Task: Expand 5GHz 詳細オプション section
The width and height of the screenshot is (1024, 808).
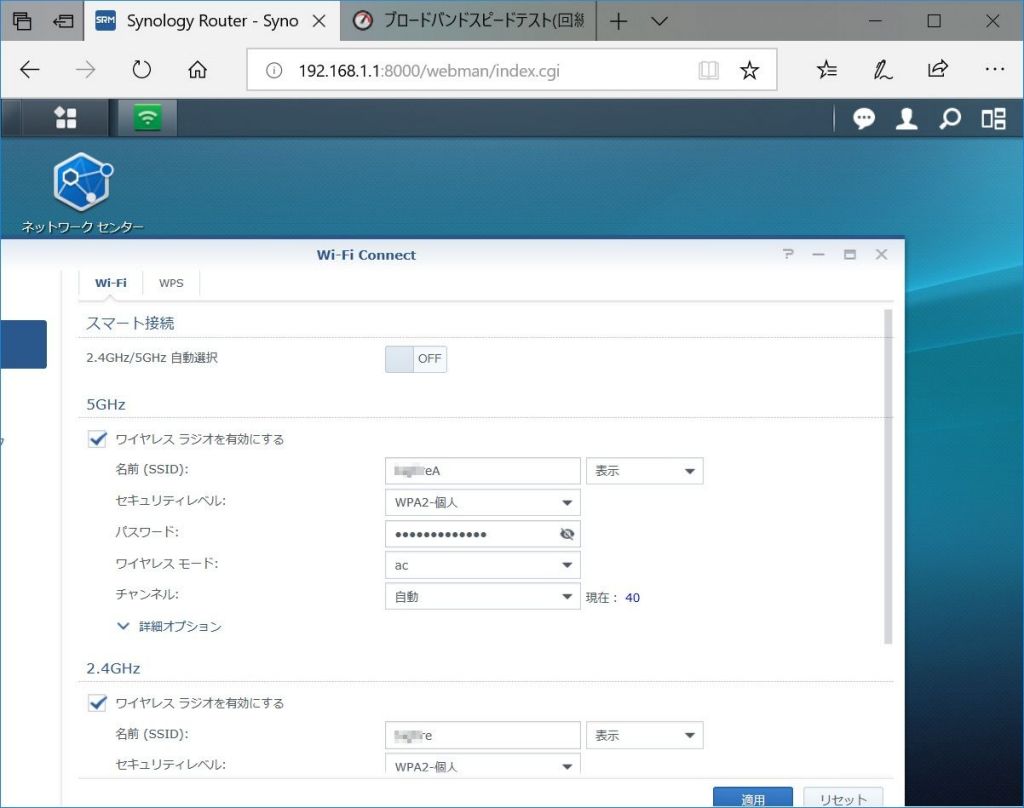Action: pyautogui.click(x=169, y=626)
